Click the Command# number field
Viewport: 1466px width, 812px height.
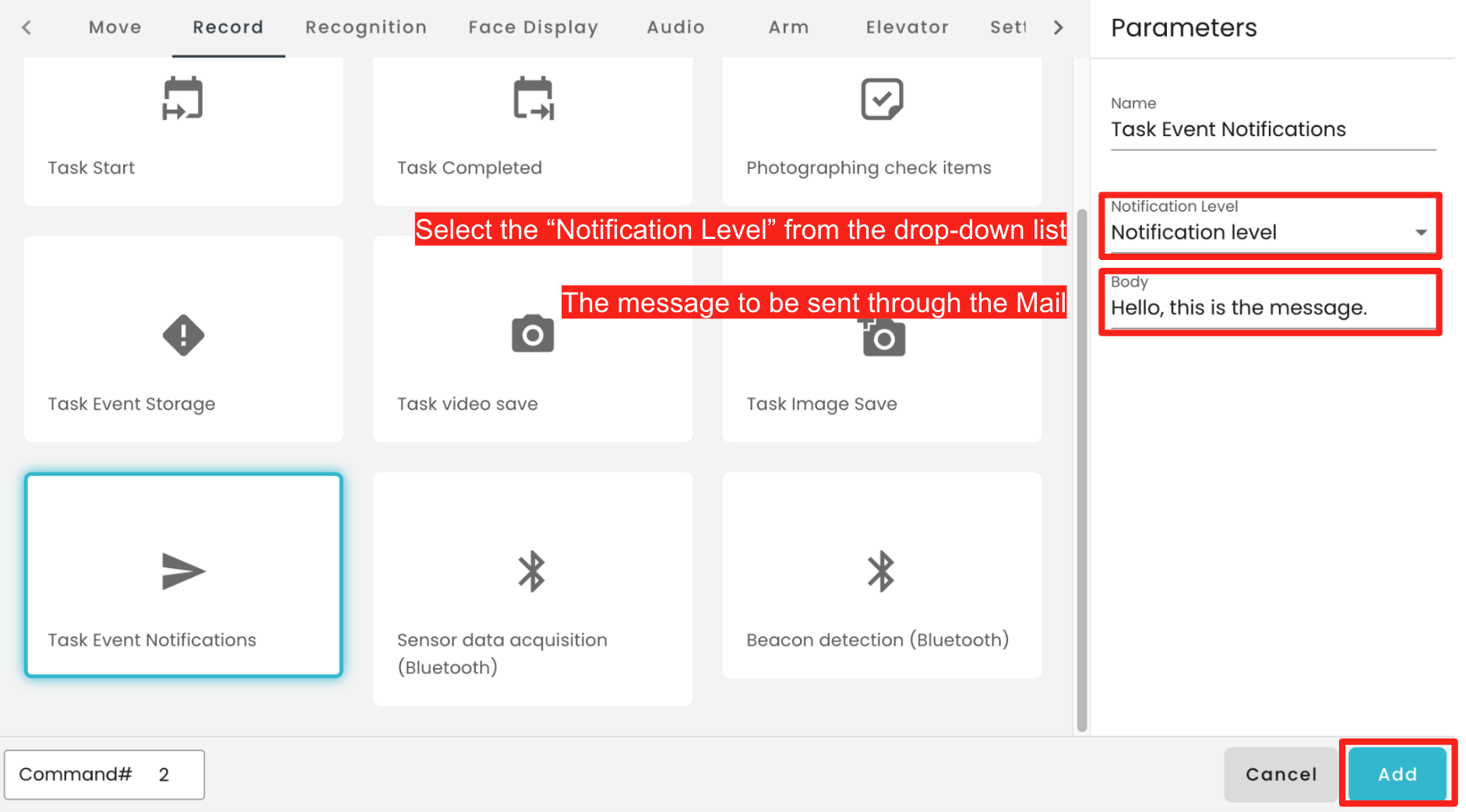point(104,775)
